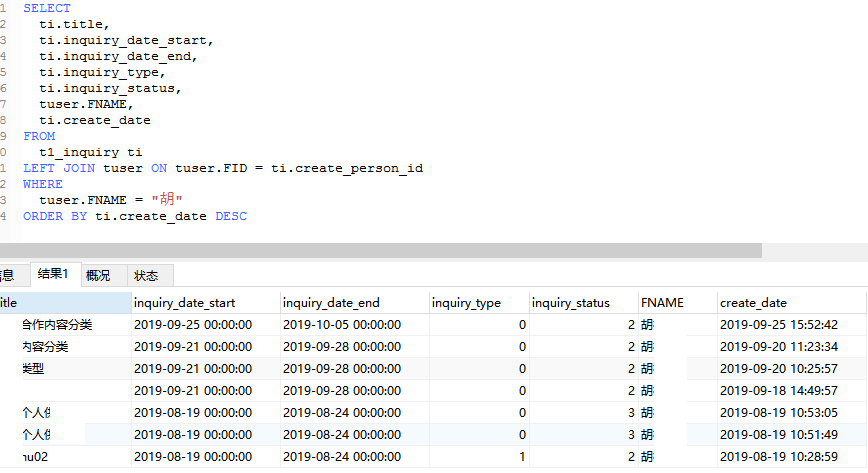
Task: Select cell 2019-09-18 14:49:57
Action: coord(792,390)
